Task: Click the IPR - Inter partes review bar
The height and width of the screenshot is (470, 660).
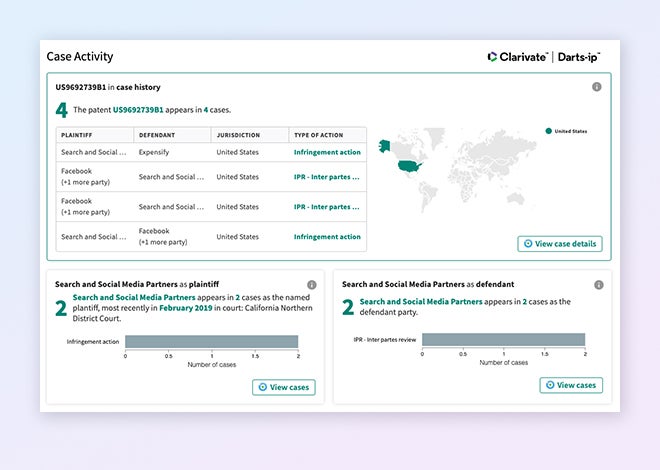Action: click(503, 340)
